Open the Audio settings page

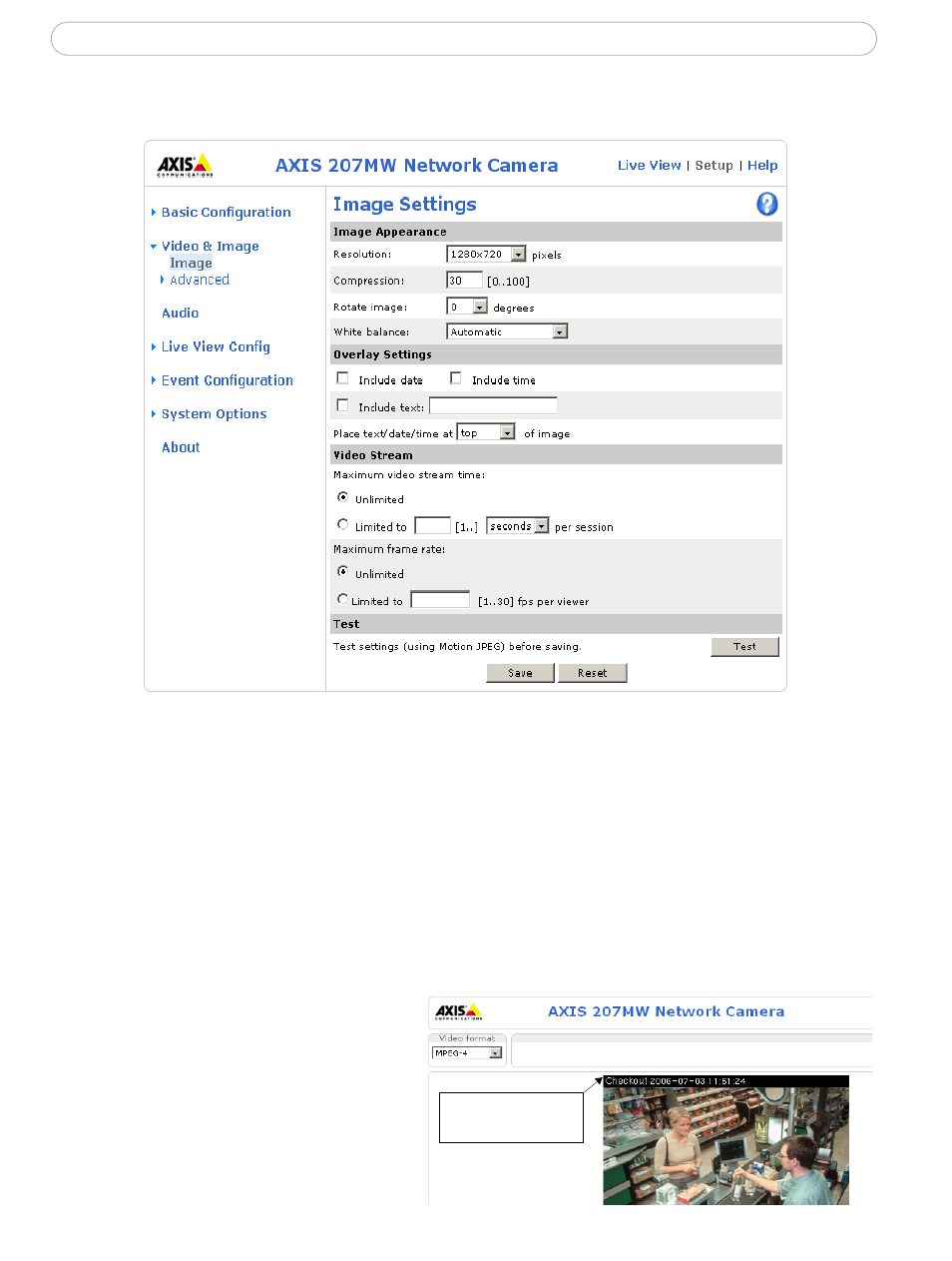pyautogui.click(x=181, y=314)
